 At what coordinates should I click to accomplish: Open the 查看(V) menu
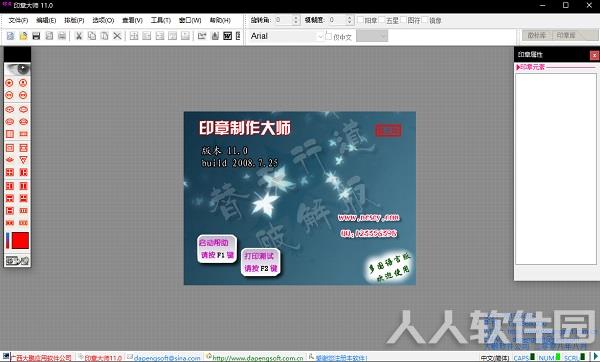click(132, 20)
